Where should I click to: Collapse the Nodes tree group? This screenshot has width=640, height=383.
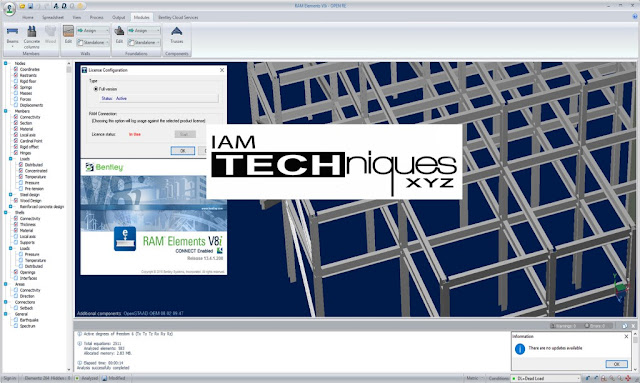pos(6,63)
